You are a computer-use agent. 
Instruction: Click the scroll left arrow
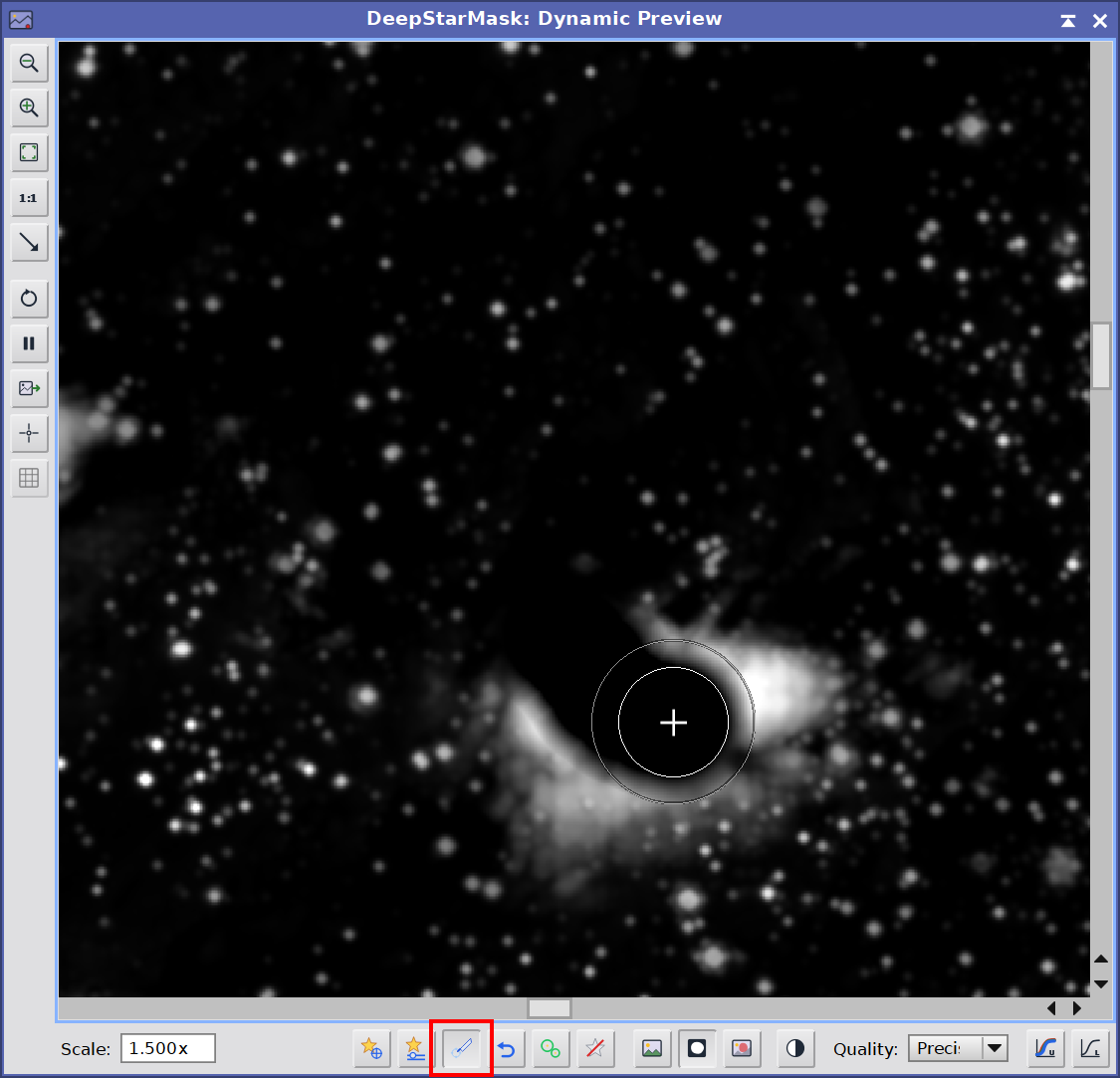click(1051, 1008)
